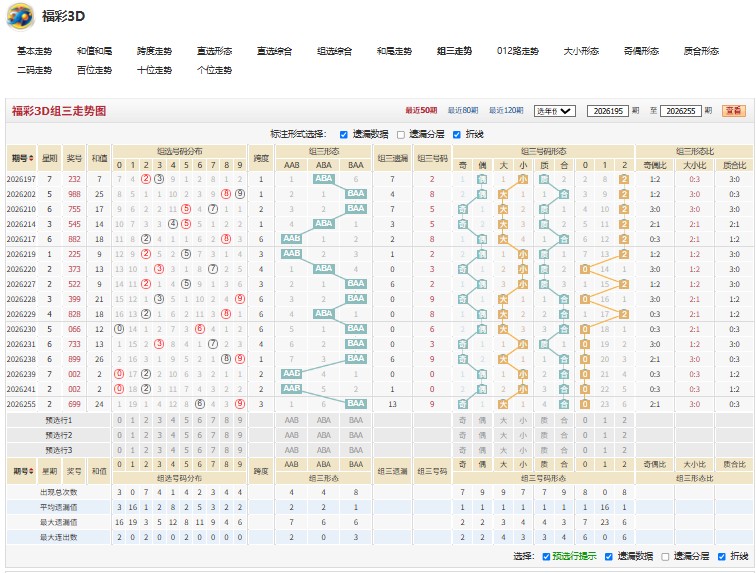The image size is (756, 573).
Task: Open the 和值和尾 tab
Action: [94, 51]
